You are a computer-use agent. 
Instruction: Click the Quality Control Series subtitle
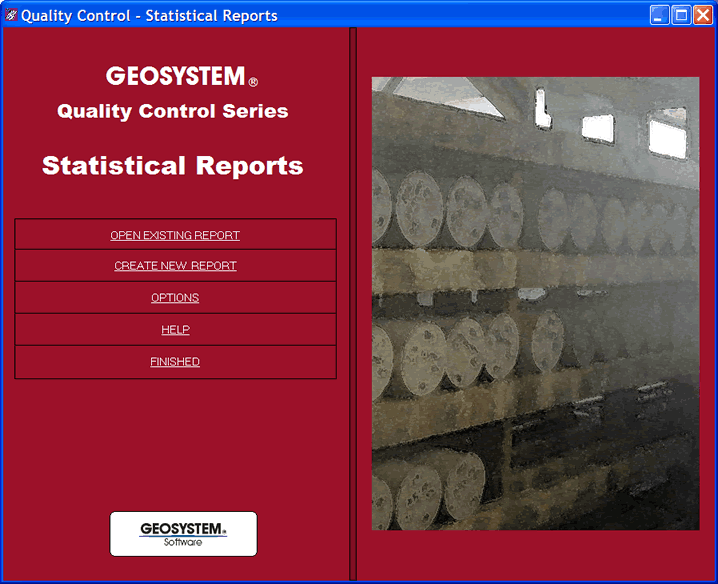(x=172, y=112)
